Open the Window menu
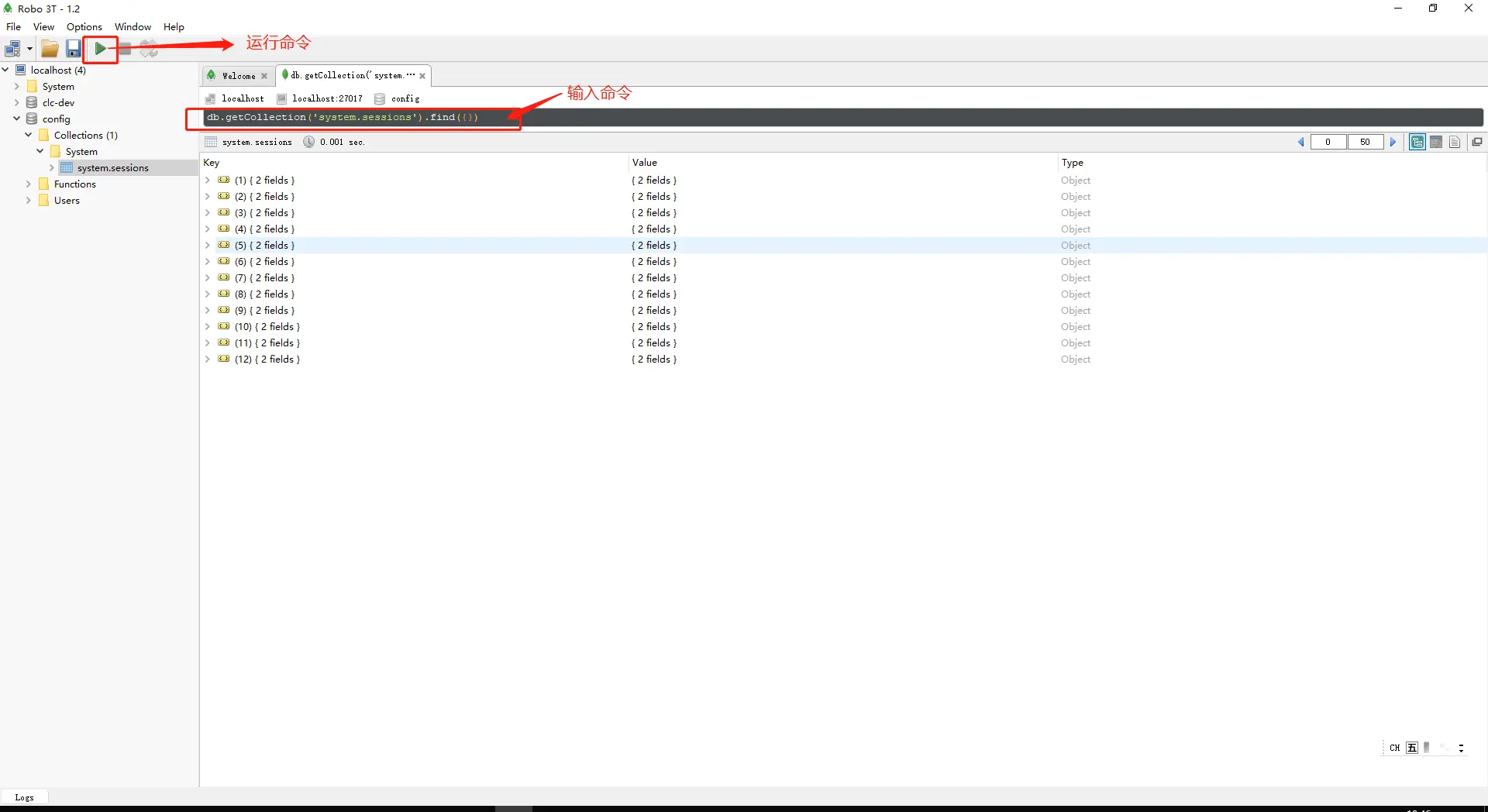Viewport: 1488px width, 812px height. click(133, 26)
